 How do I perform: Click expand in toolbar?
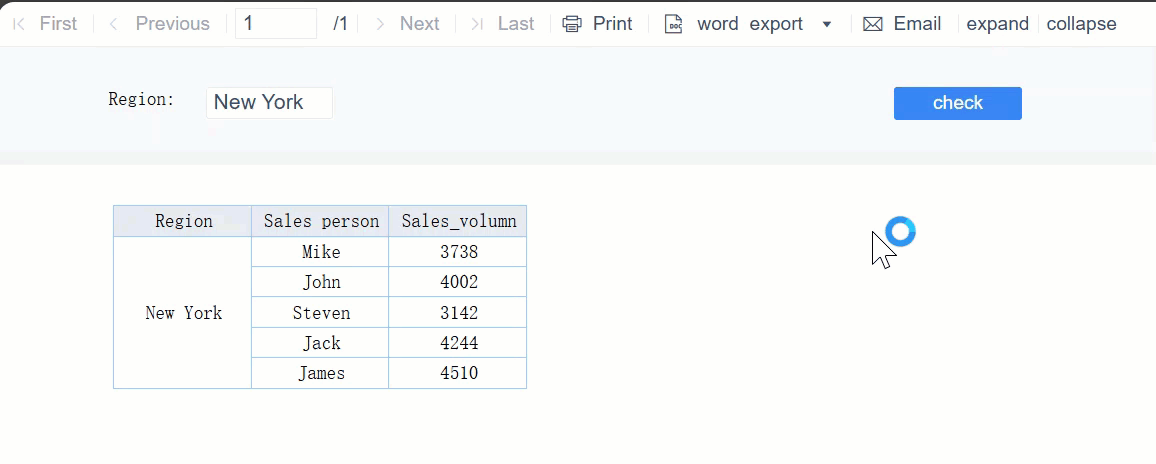point(997,24)
